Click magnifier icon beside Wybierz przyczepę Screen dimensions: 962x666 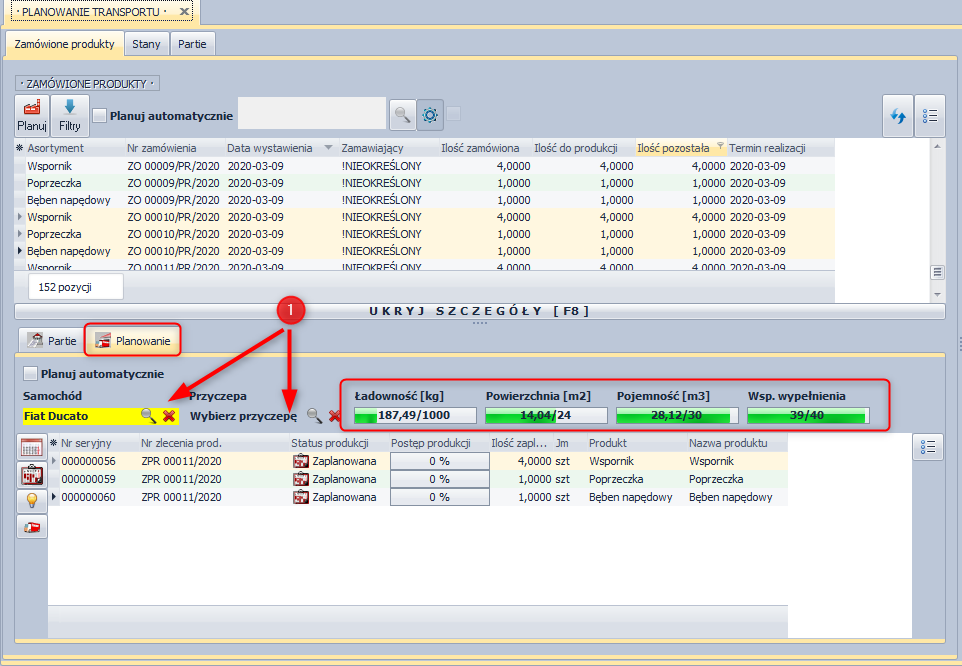[x=314, y=415]
